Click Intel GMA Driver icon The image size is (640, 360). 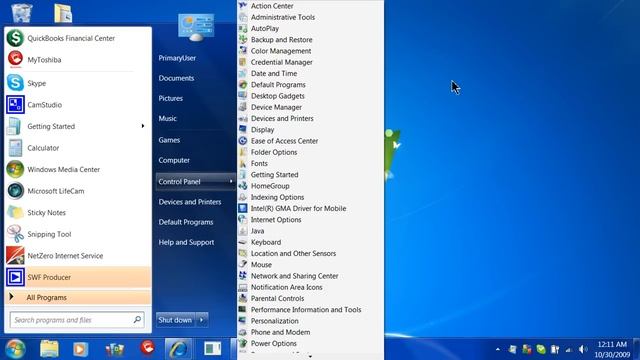click(243, 208)
